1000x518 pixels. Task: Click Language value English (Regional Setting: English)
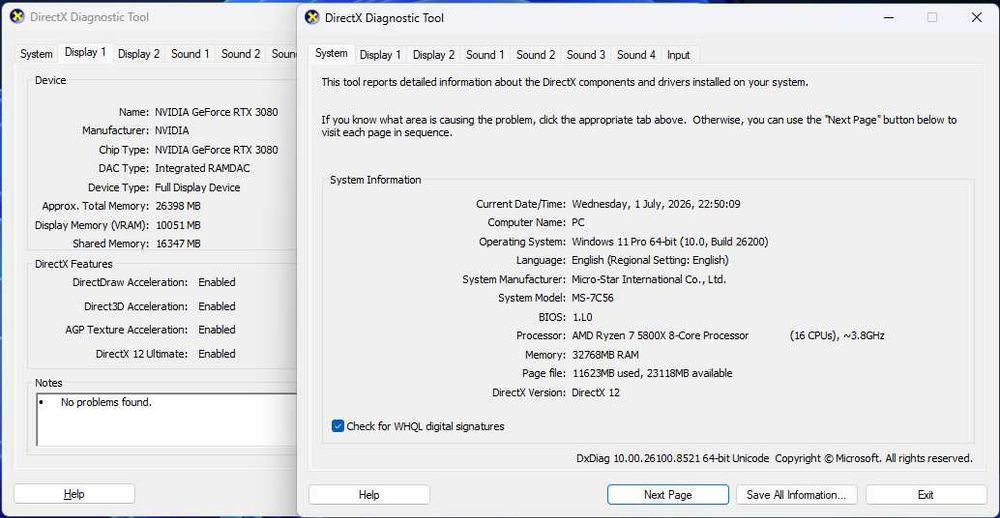[650, 260]
